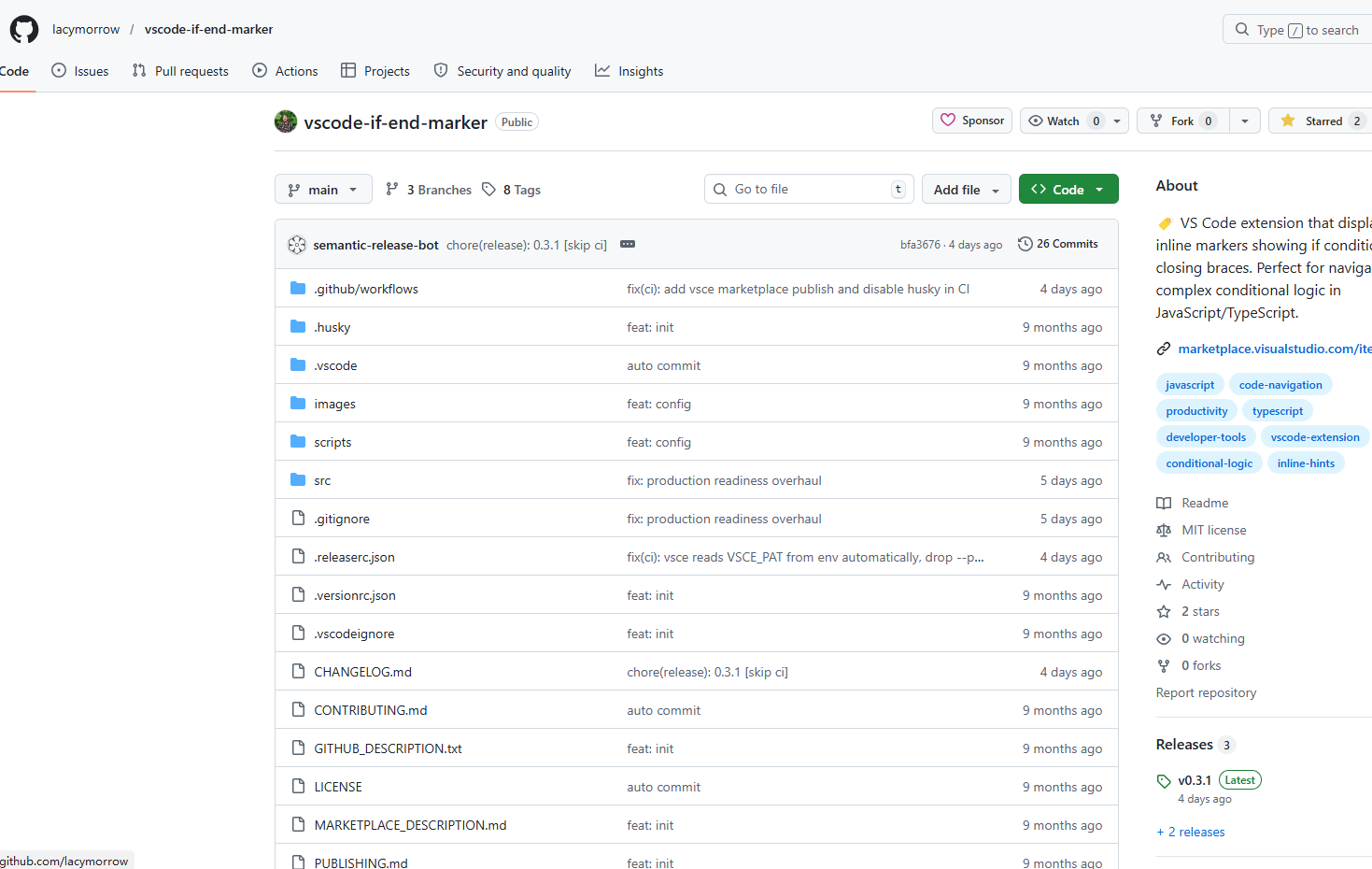Click the MIT license scales icon
The width and height of the screenshot is (1372, 869).
[x=1164, y=531]
